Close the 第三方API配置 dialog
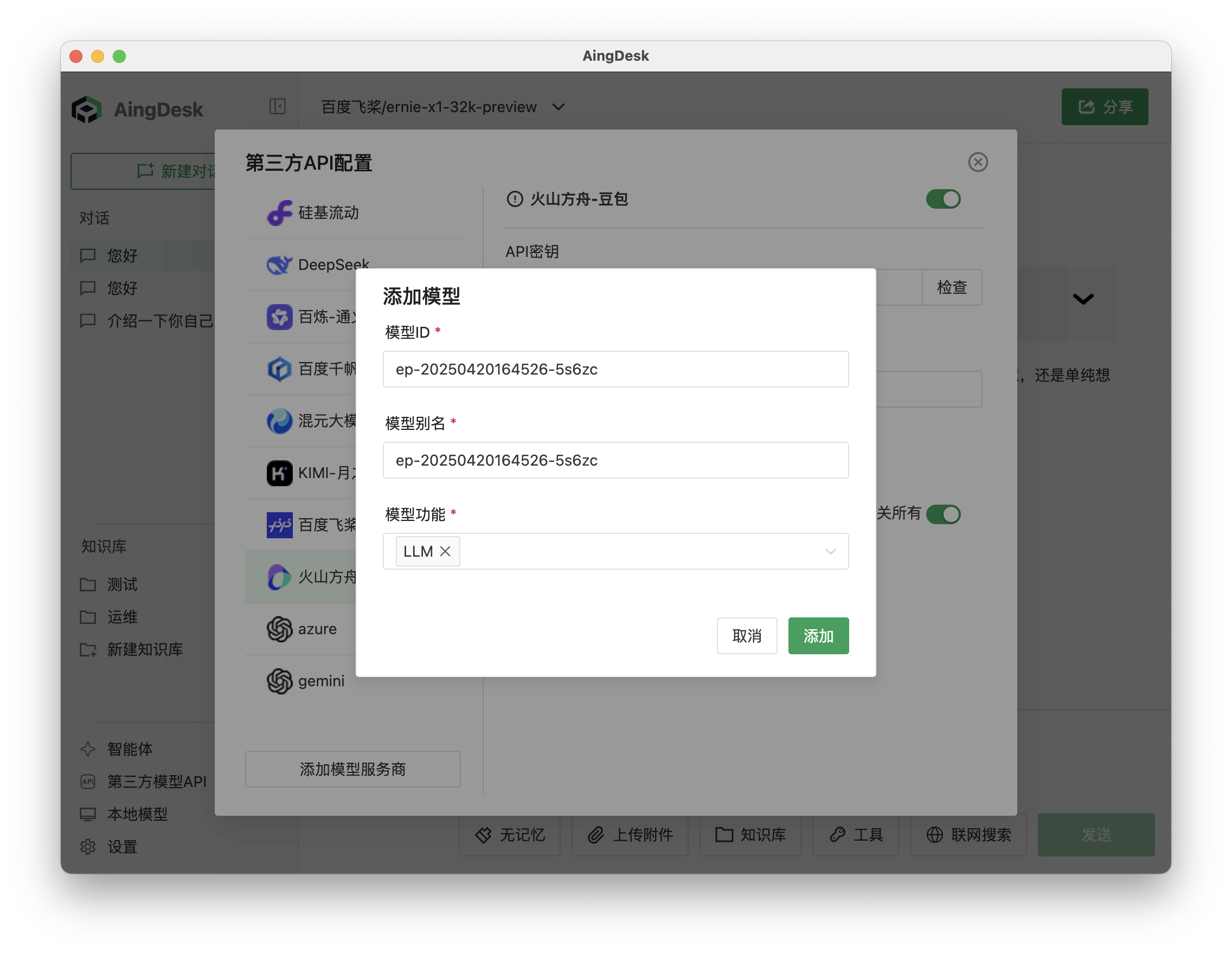Image resolution: width=1232 pixels, height=954 pixels. [x=978, y=163]
